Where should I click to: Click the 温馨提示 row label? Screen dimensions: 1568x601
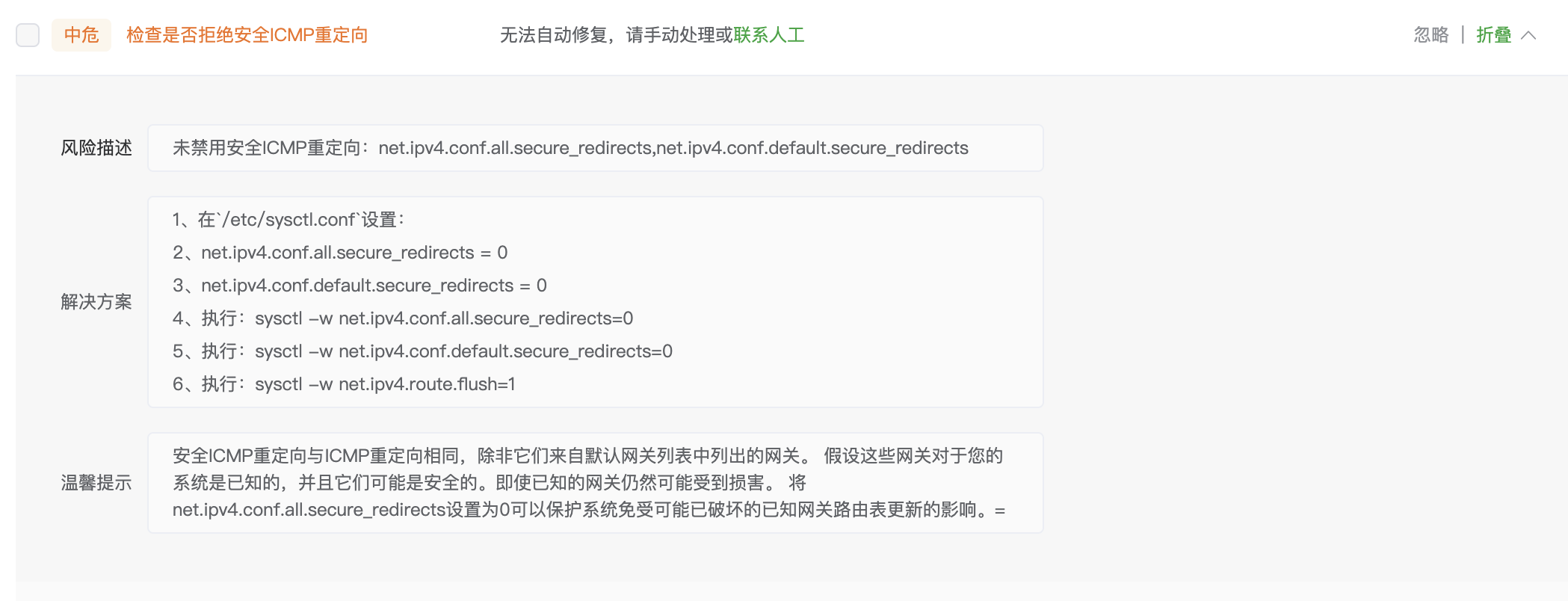(x=96, y=483)
